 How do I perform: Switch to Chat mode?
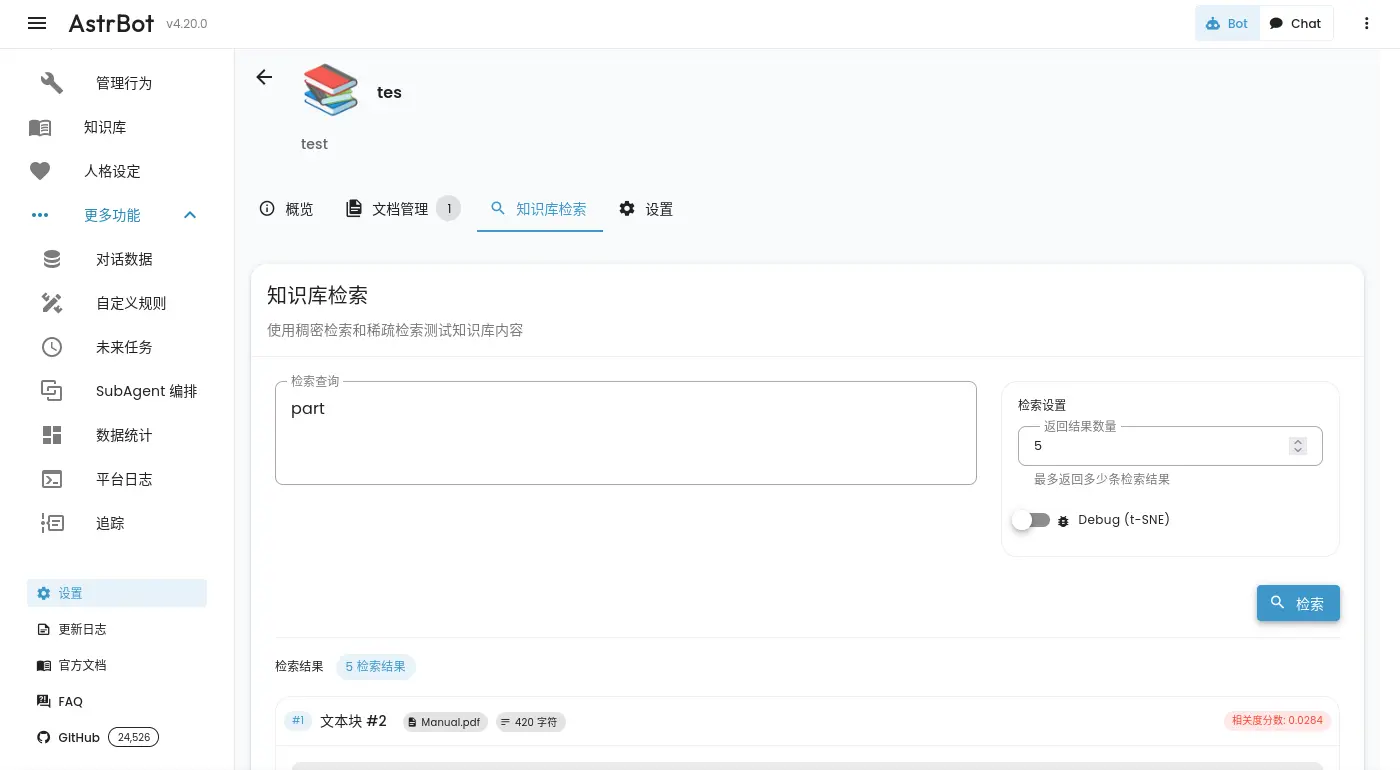pos(1295,24)
